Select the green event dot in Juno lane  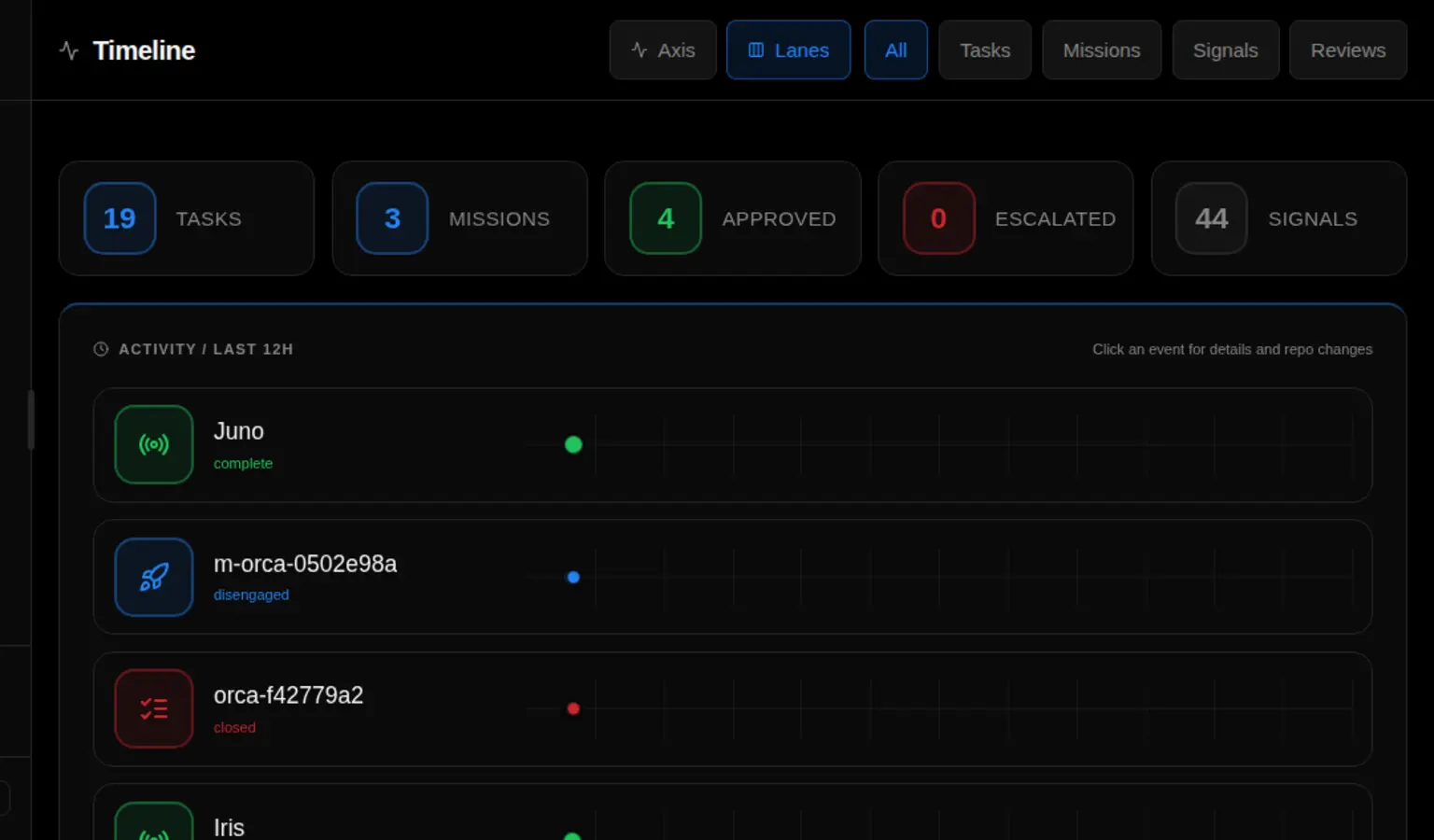[x=573, y=444]
